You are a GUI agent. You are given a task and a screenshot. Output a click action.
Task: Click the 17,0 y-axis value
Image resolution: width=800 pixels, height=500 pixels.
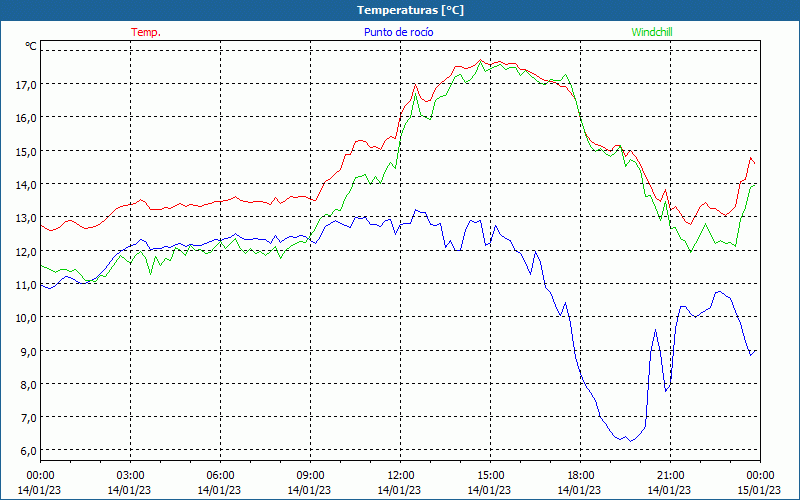(27, 85)
